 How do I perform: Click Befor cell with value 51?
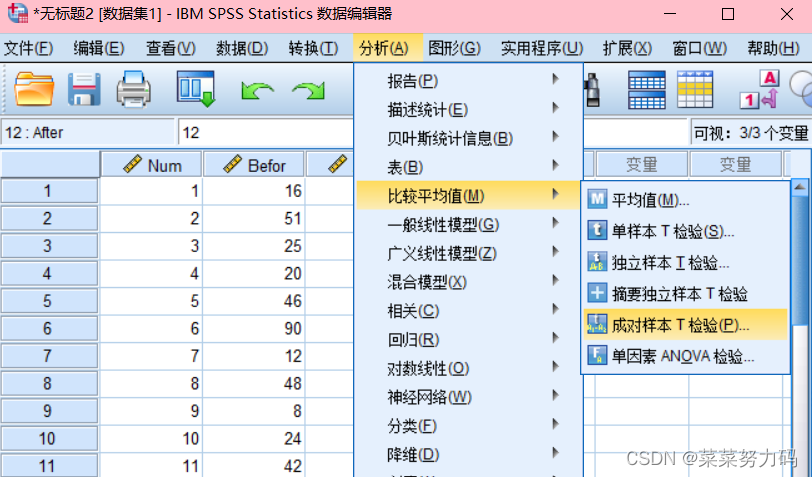click(254, 218)
